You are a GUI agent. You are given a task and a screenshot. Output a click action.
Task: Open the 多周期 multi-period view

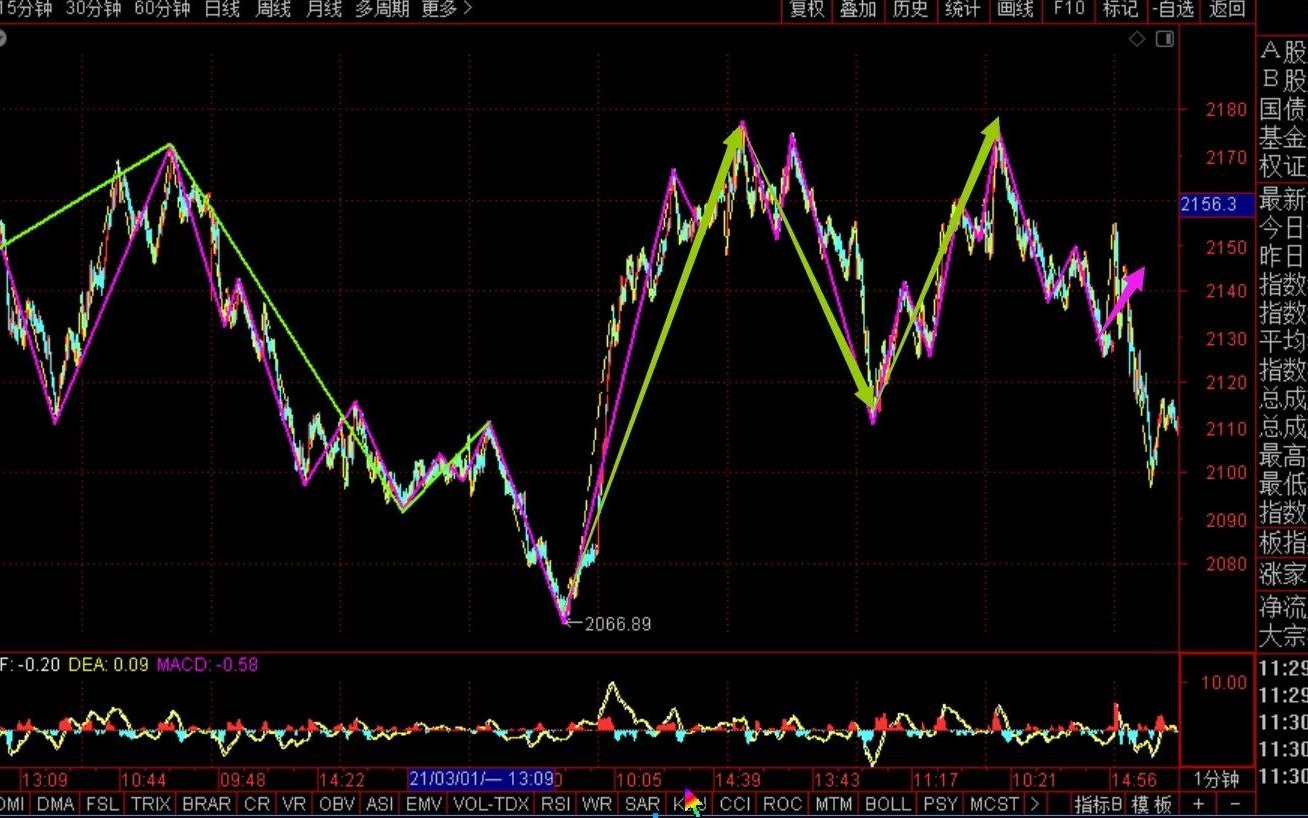pos(382,9)
